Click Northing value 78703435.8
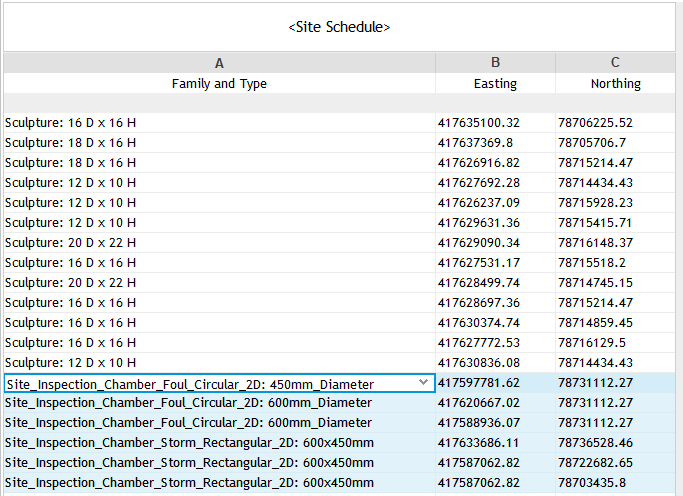This screenshot has width=683, height=496. tap(592, 483)
